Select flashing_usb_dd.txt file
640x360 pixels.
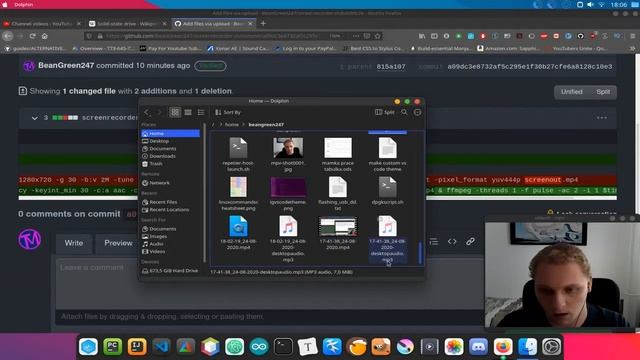(x=338, y=193)
